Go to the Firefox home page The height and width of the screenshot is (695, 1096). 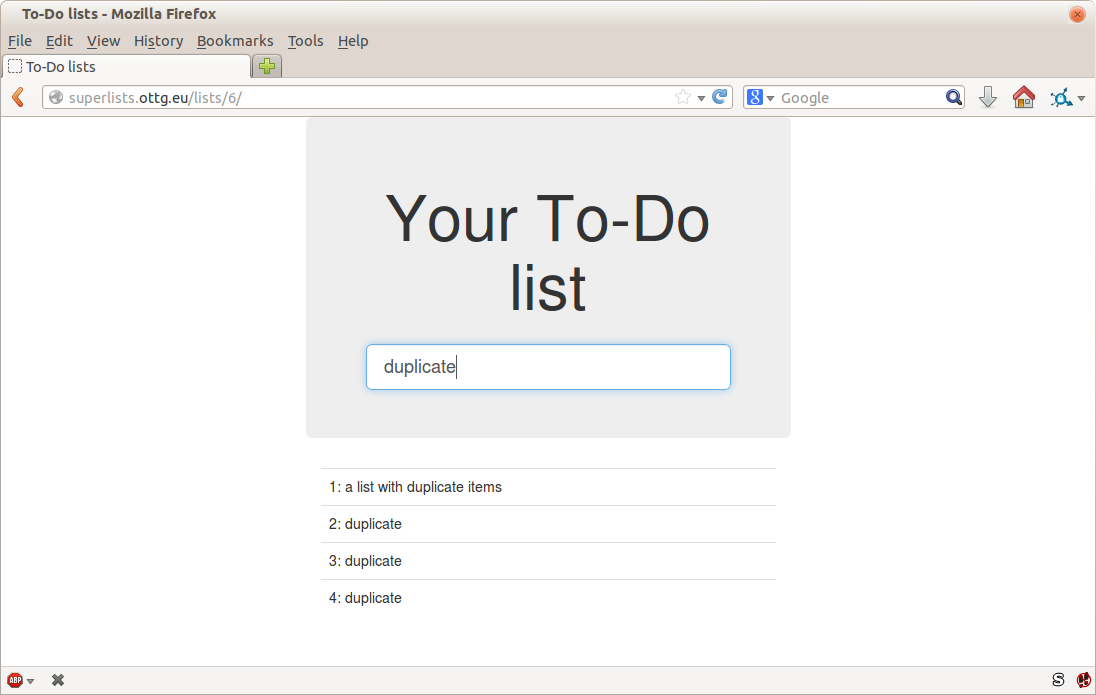coord(1023,97)
